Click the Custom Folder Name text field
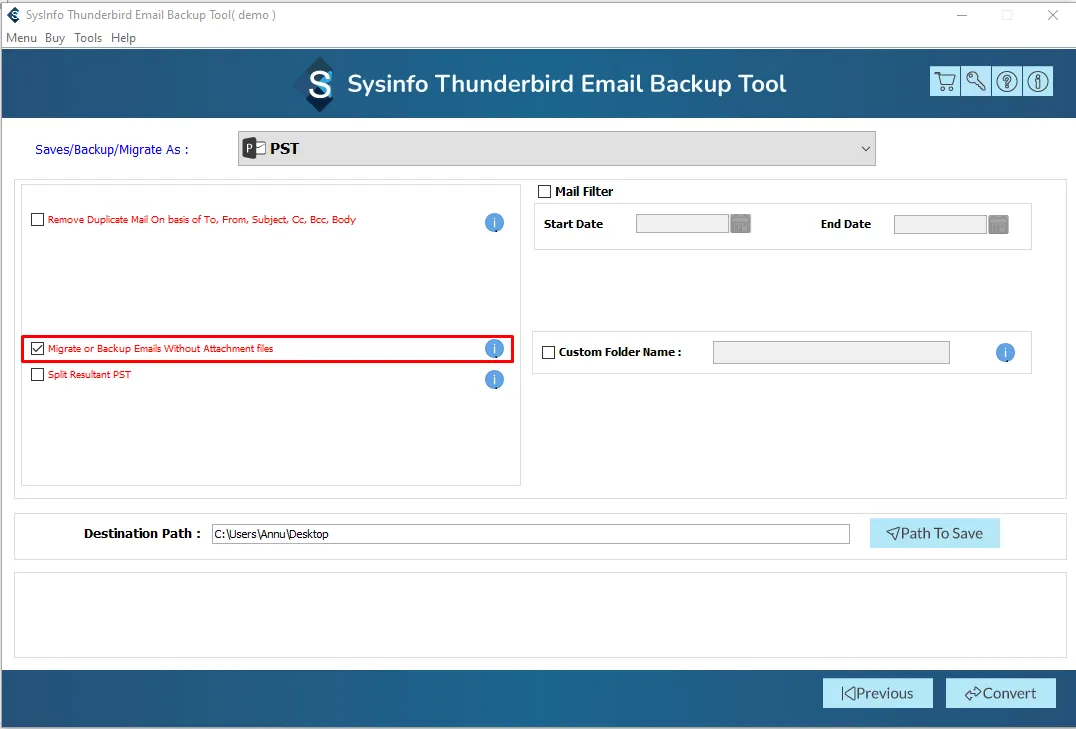The image size is (1076, 729). (831, 353)
